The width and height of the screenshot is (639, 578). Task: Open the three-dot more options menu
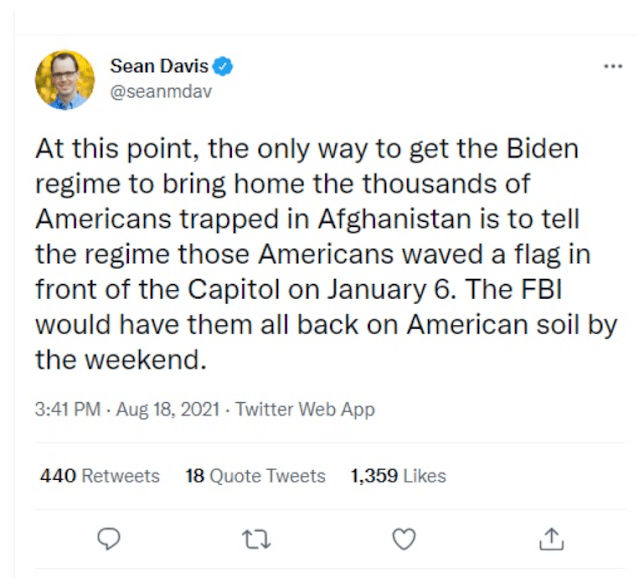tap(612, 66)
